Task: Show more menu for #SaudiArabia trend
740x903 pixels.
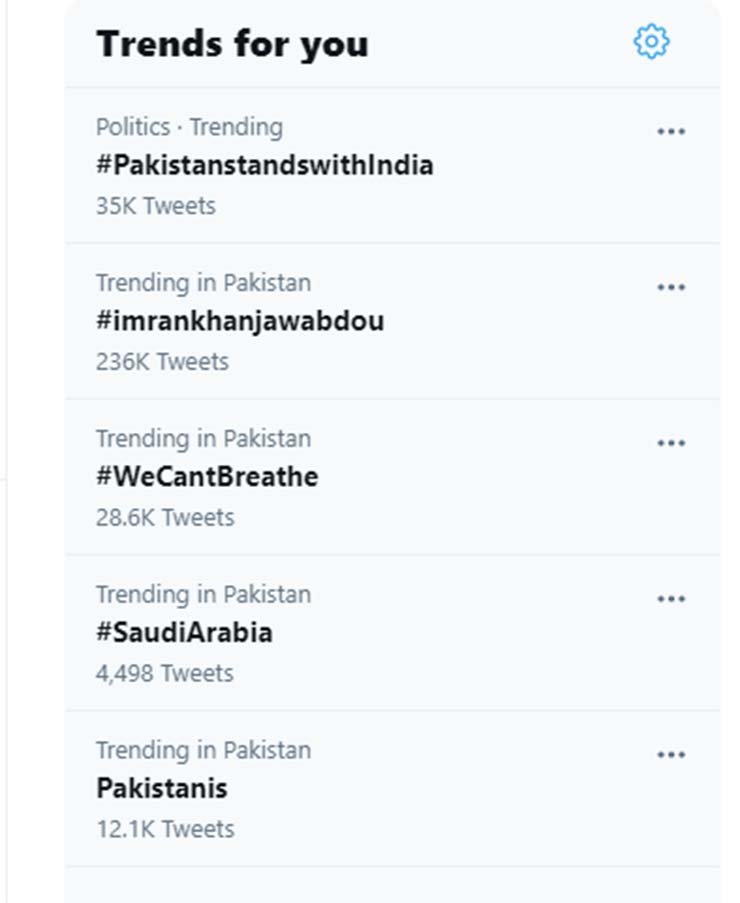Action: pyautogui.click(x=671, y=599)
